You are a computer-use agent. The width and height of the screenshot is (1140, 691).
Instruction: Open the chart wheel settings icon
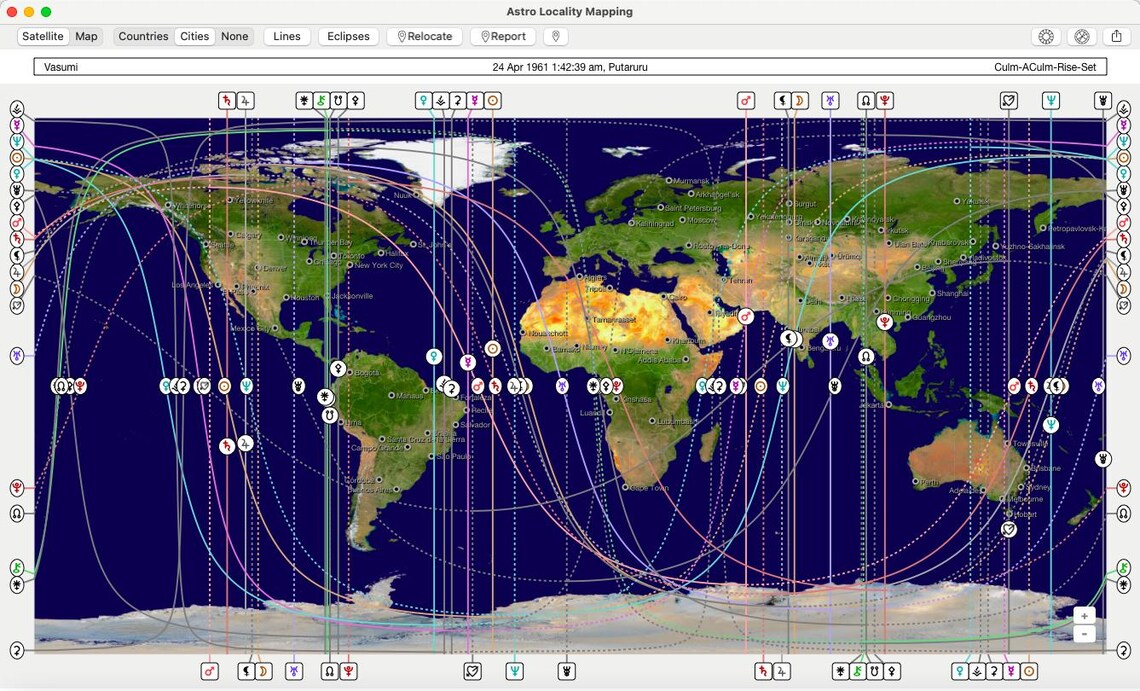[1046, 36]
